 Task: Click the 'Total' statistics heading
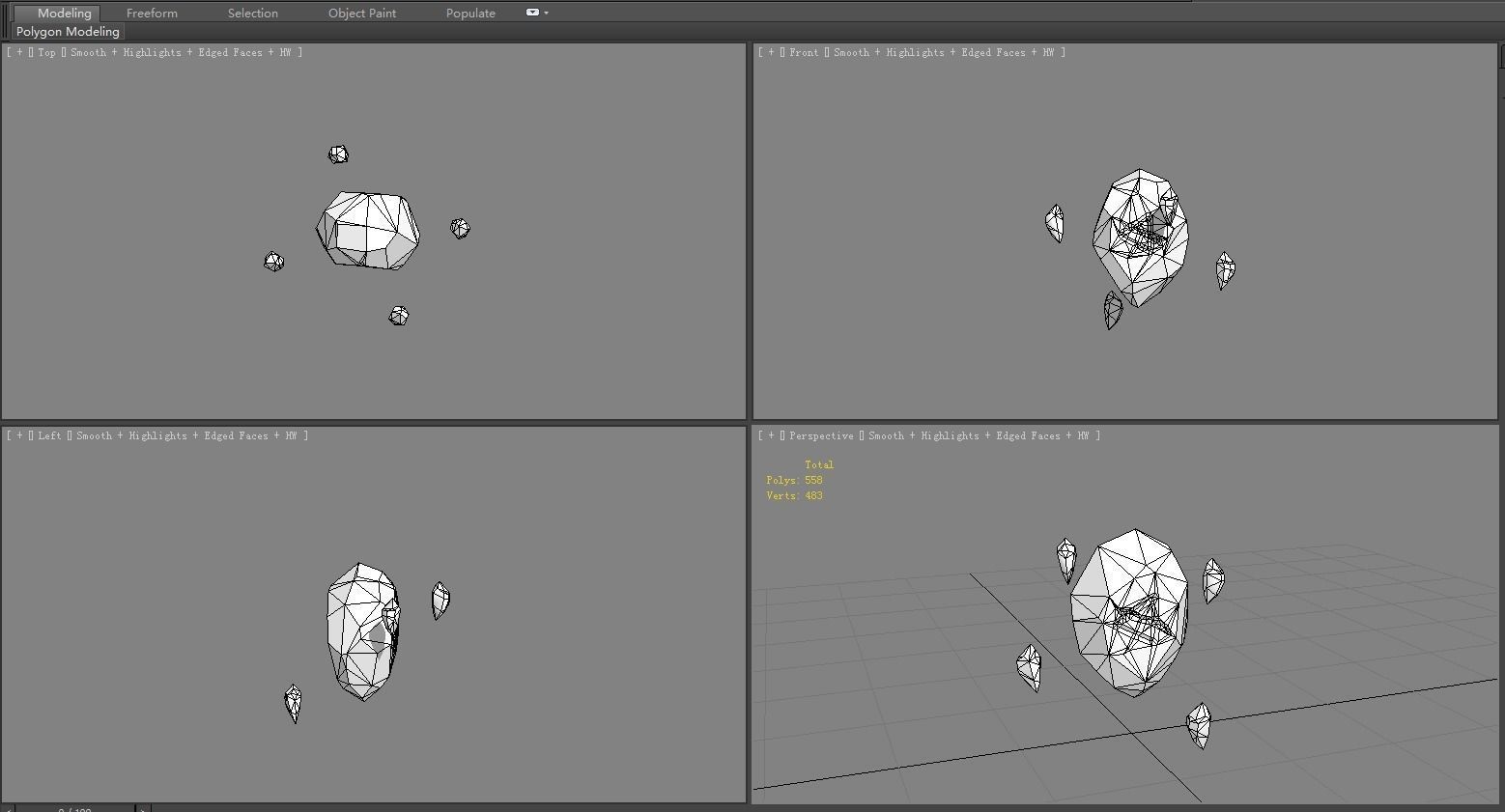(x=819, y=464)
